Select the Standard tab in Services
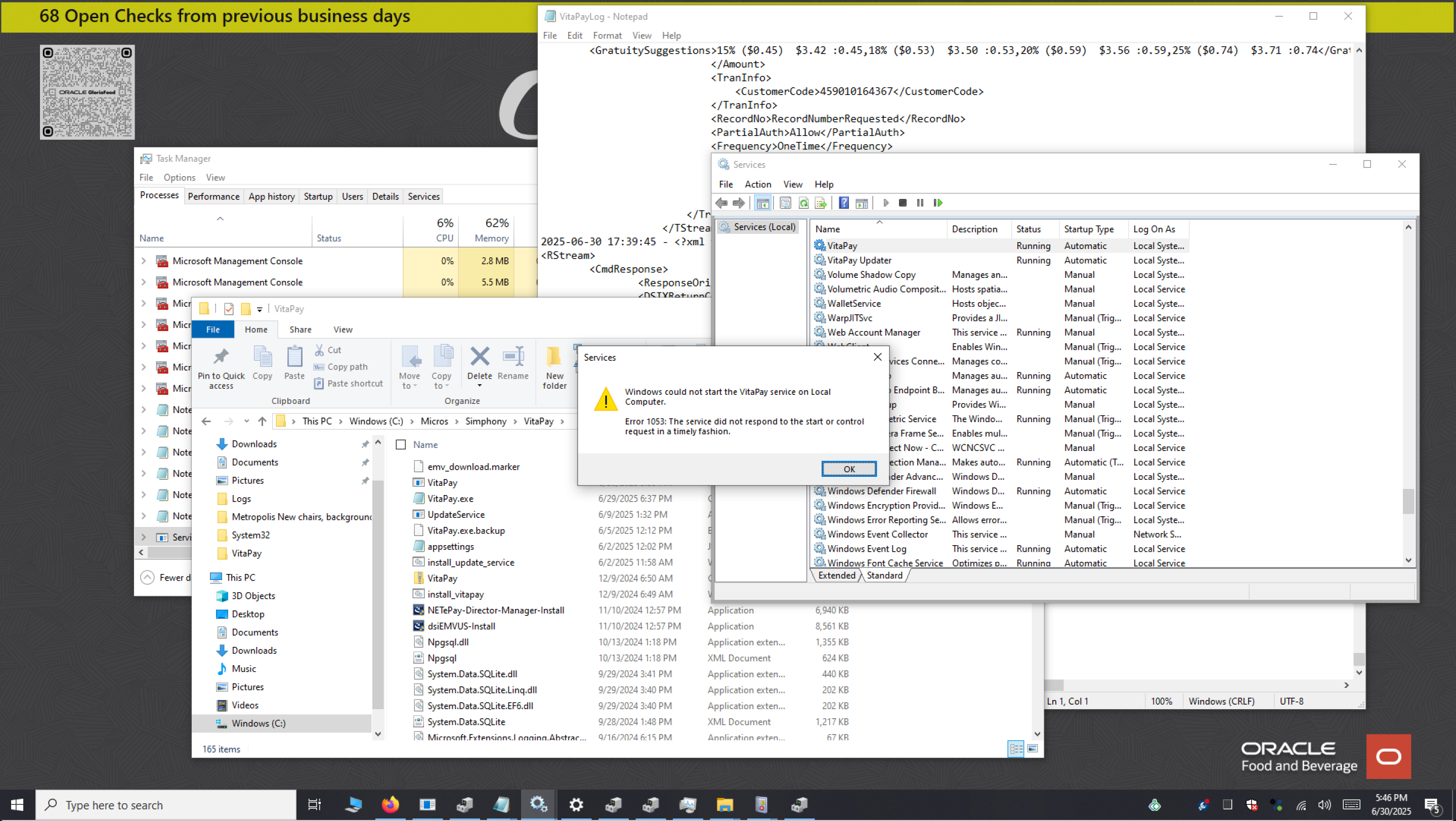Viewport: 1456px width, 821px height. pos(884,576)
